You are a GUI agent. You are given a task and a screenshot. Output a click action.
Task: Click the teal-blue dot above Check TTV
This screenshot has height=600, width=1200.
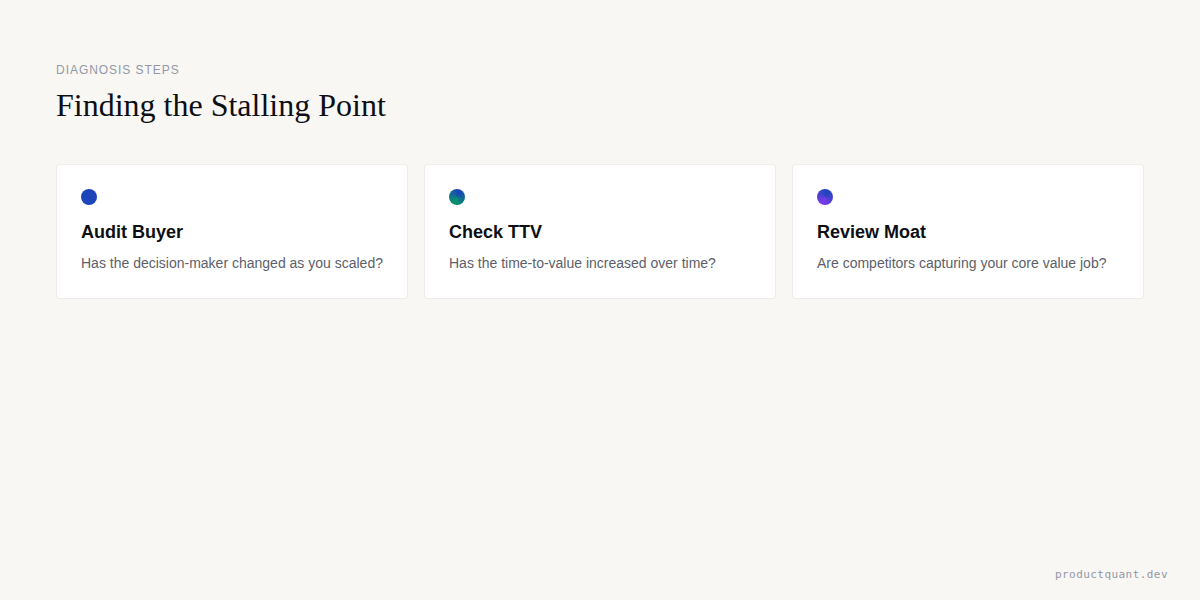[x=457, y=197]
